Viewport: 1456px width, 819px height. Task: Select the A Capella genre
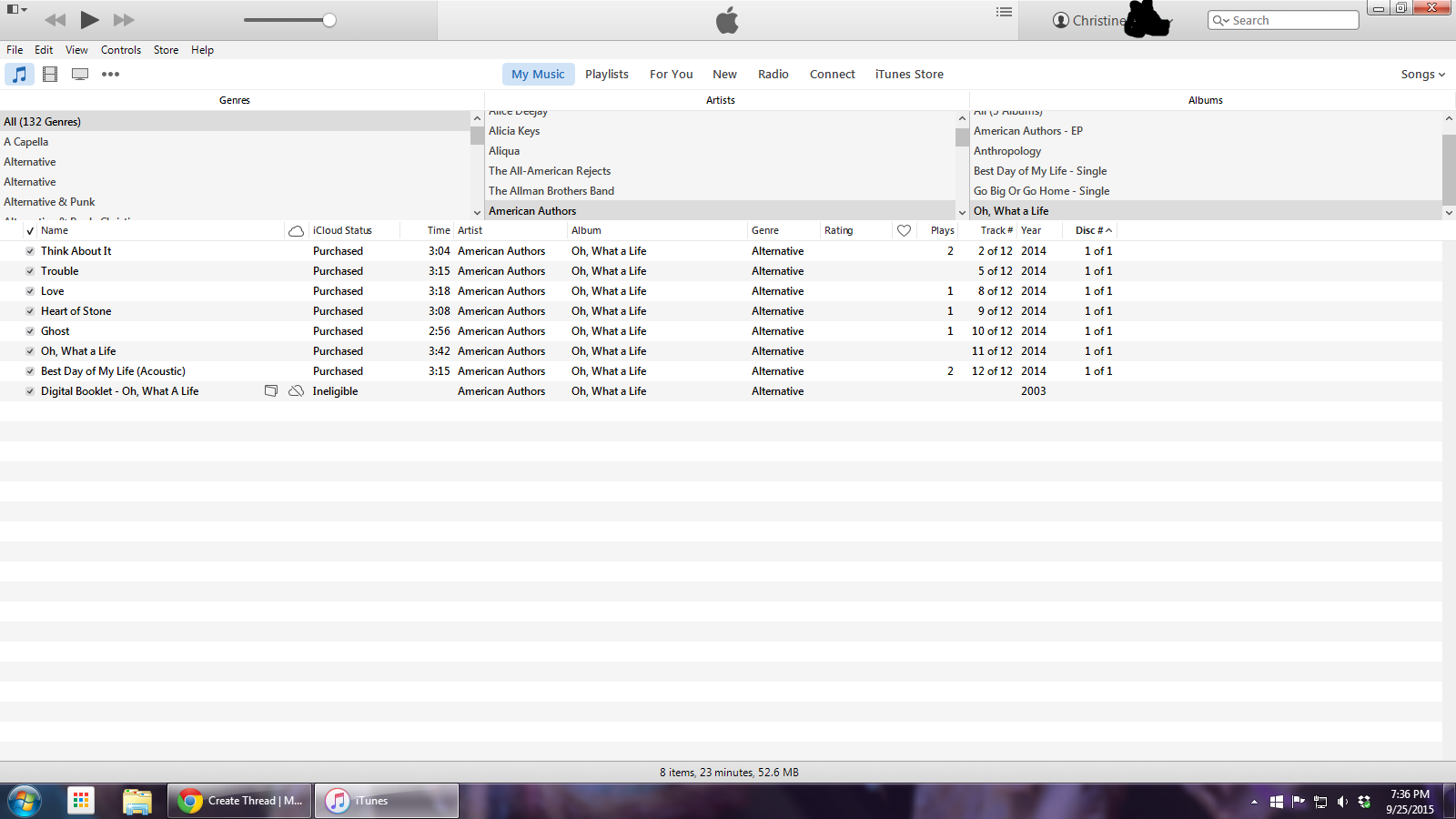pyautogui.click(x=235, y=142)
